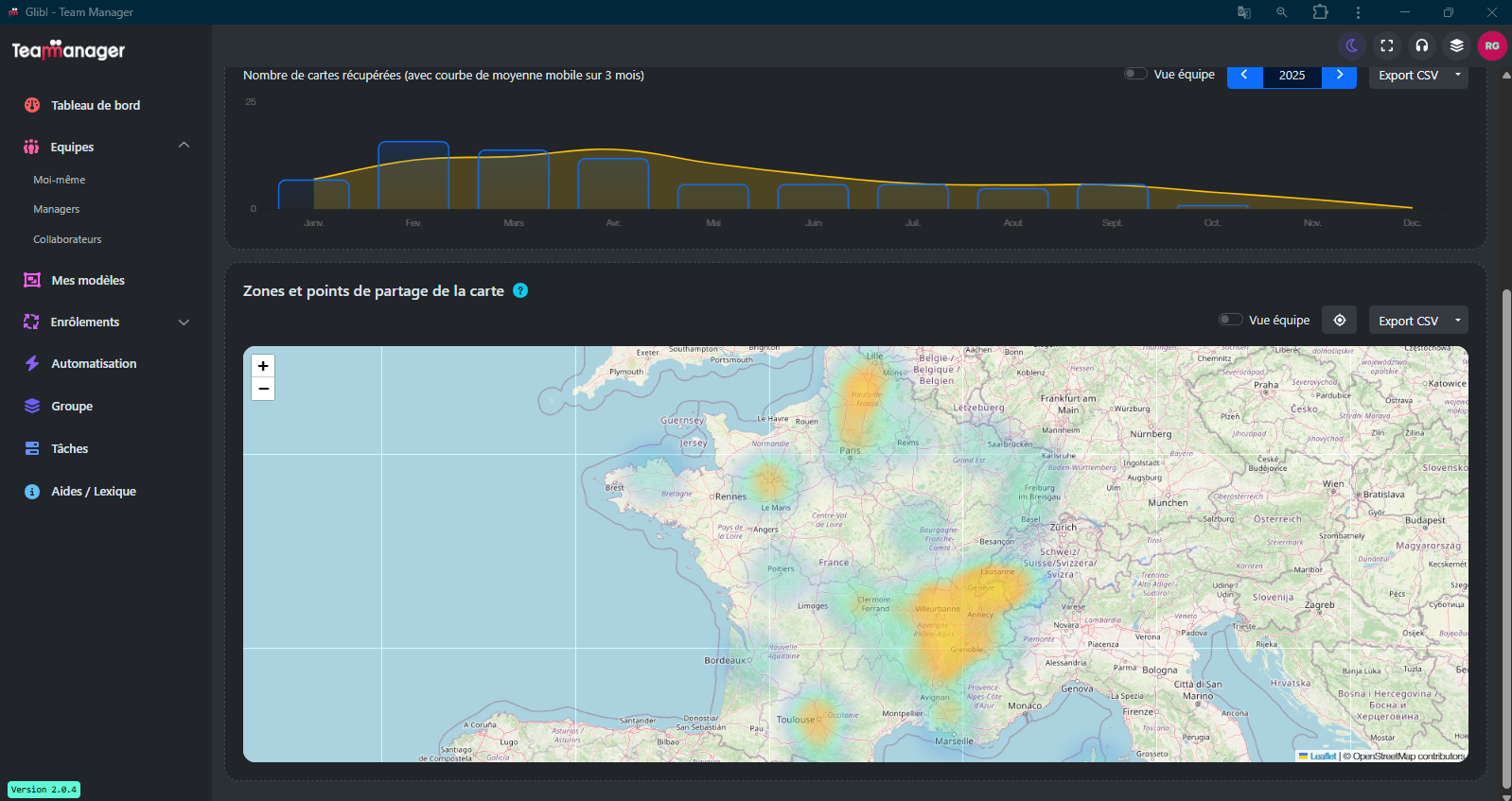Expand the Enrôlements sidebar section

(184, 322)
